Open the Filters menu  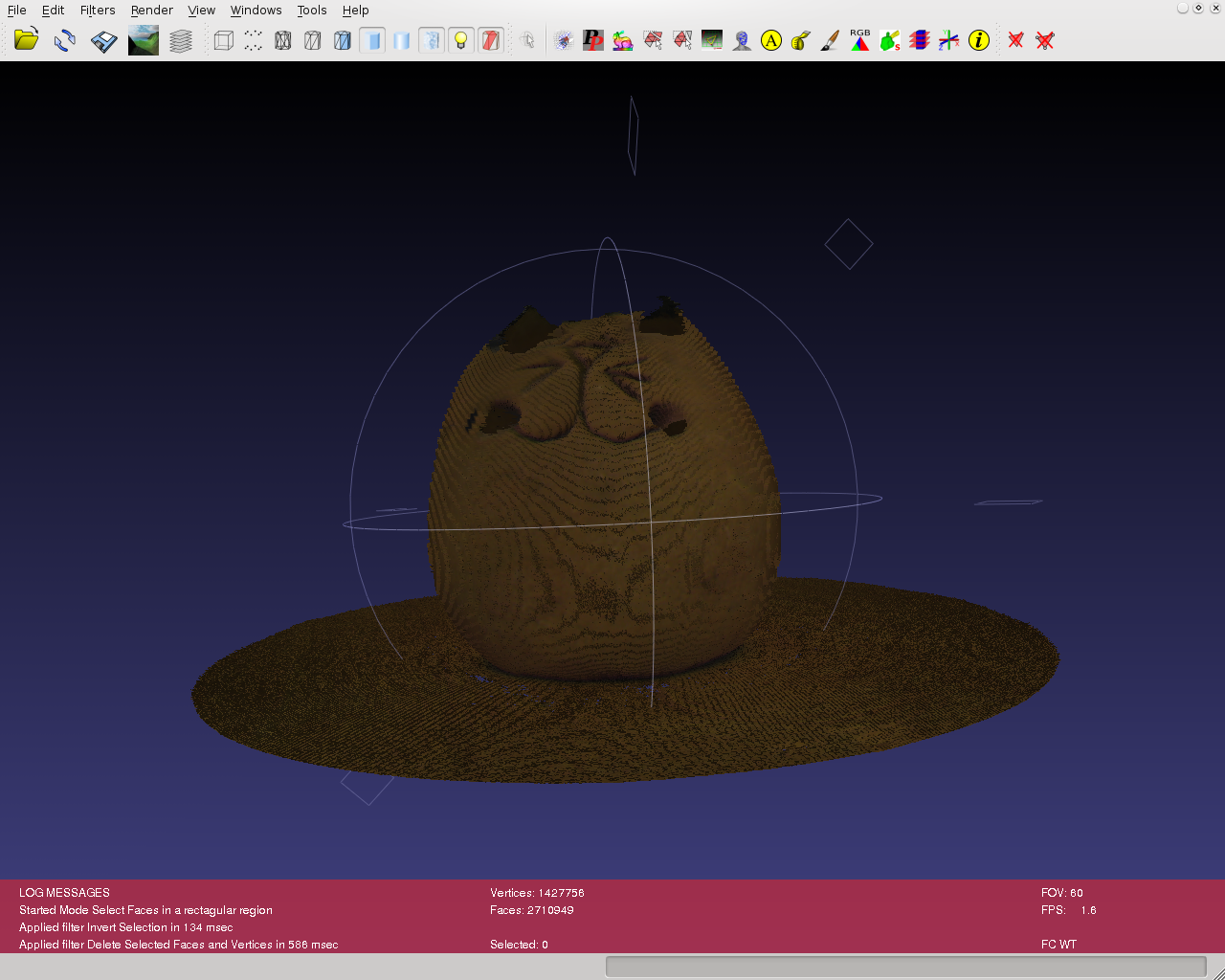tap(98, 11)
